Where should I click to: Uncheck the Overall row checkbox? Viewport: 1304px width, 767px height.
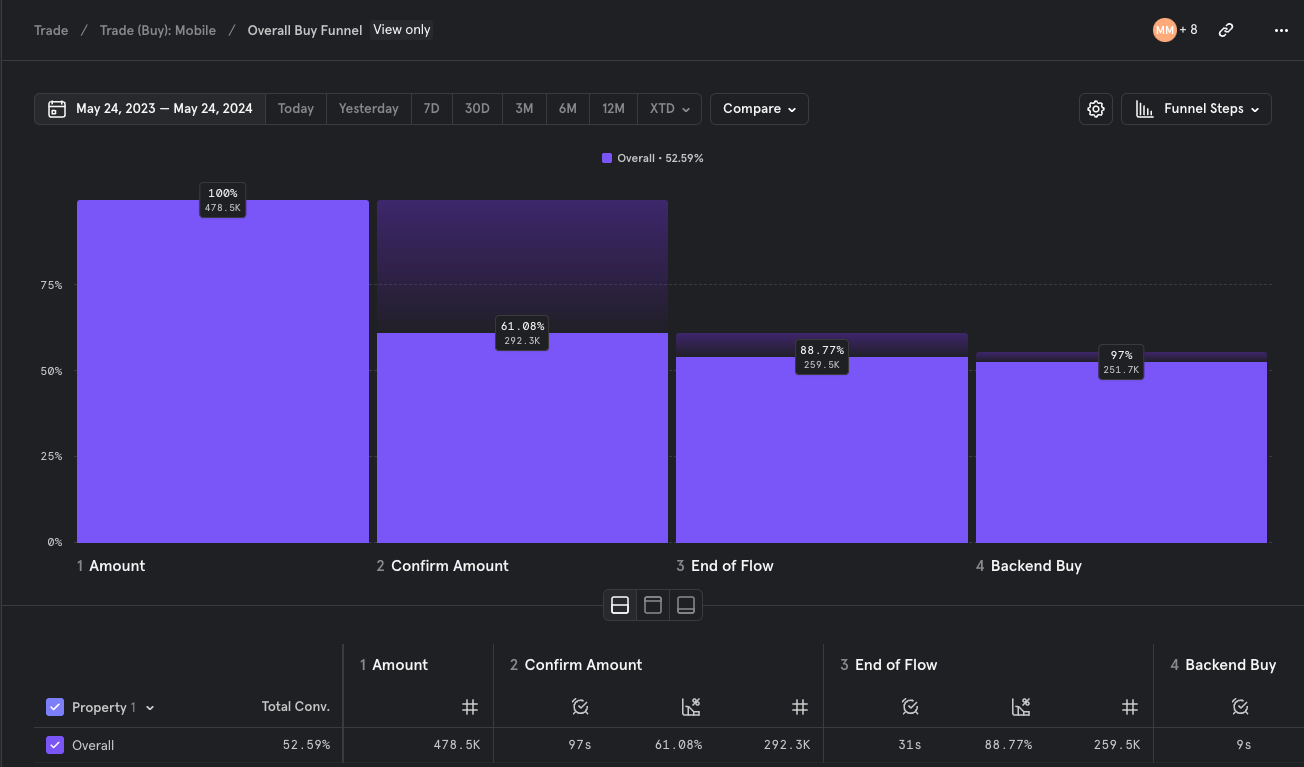pyautogui.click(x=55, y=745)
